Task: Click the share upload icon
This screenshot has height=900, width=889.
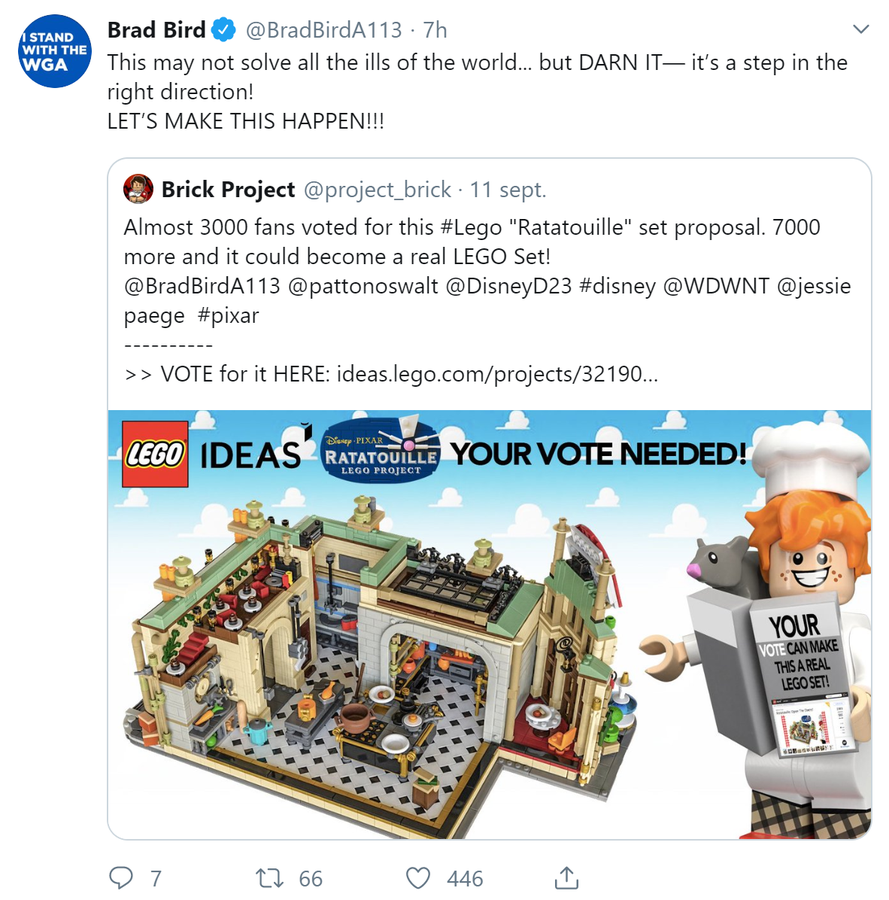Action: [566, 877]
